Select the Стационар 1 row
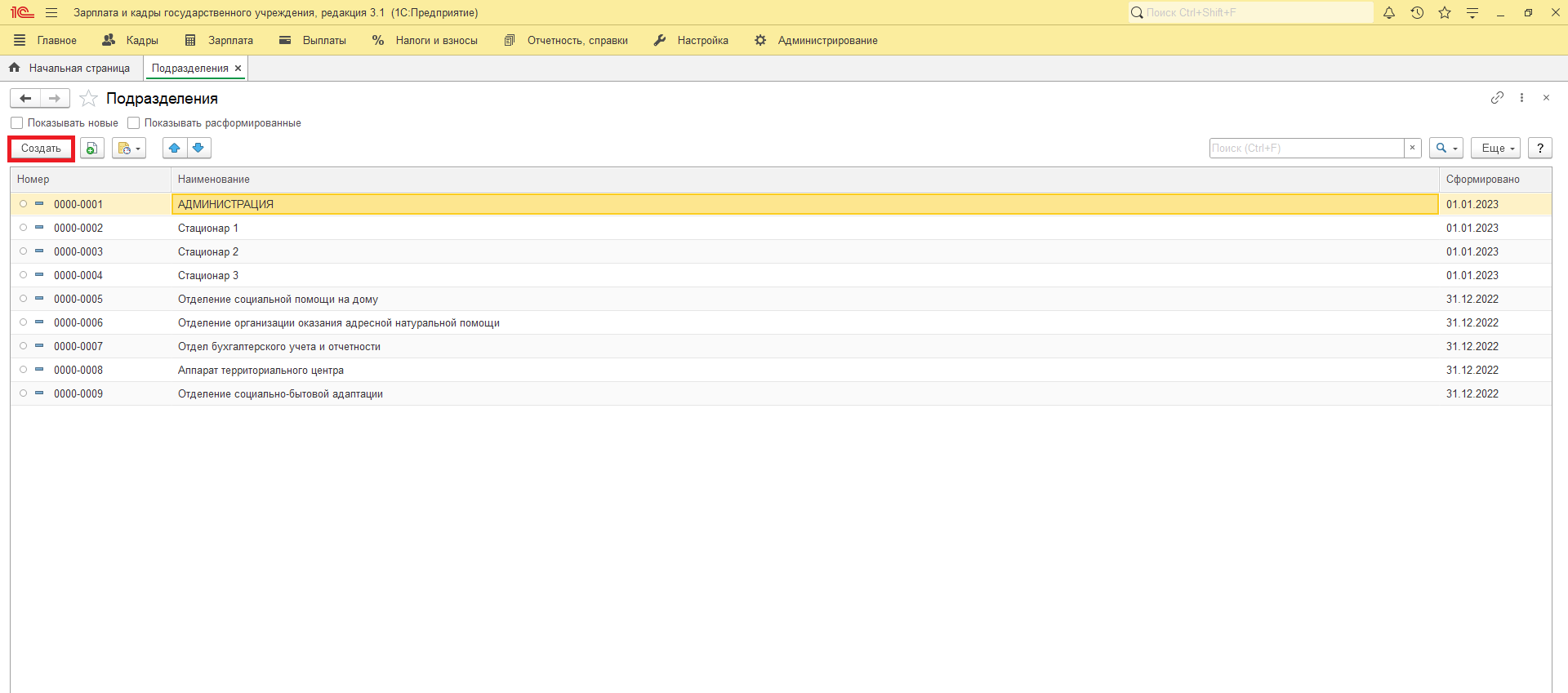Screen dimensions: 1568x693 click(781, 228)
